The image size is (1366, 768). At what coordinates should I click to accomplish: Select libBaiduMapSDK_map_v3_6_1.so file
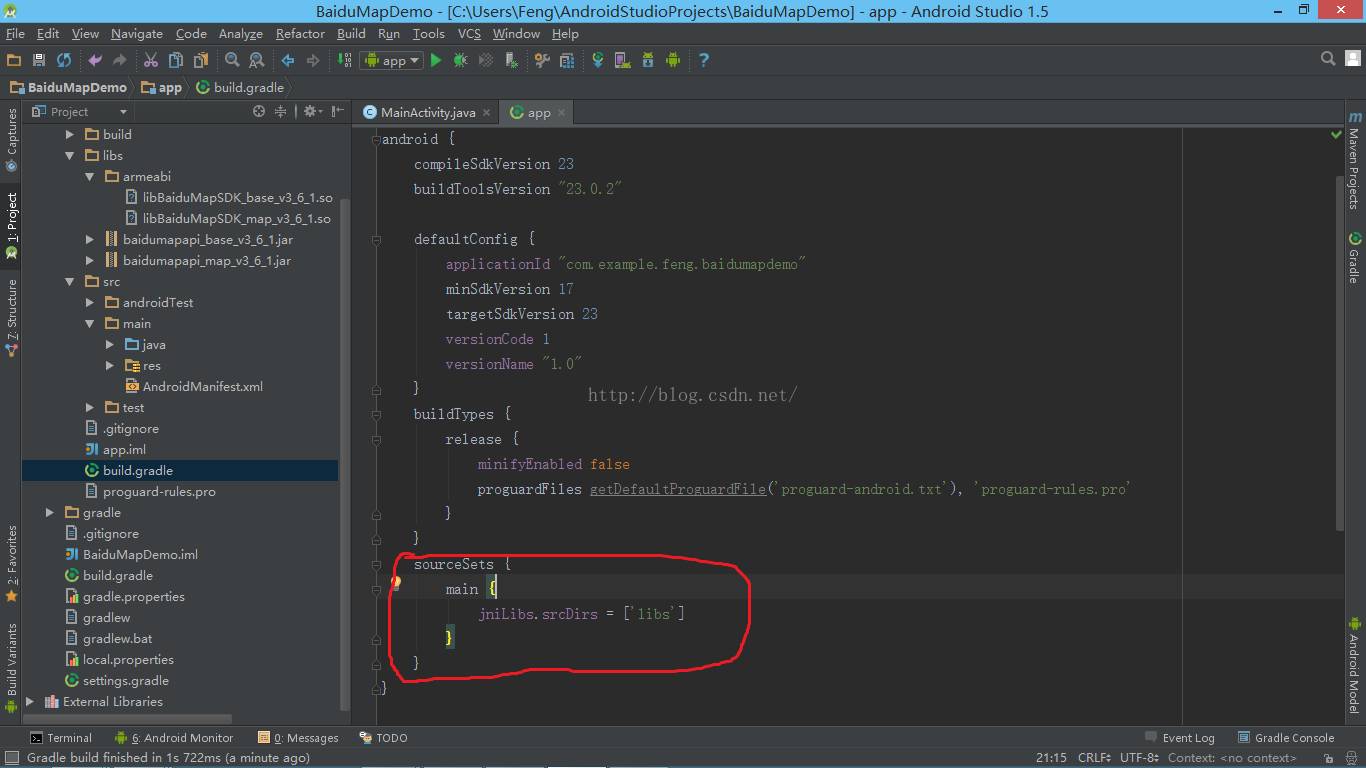(228, 218)
